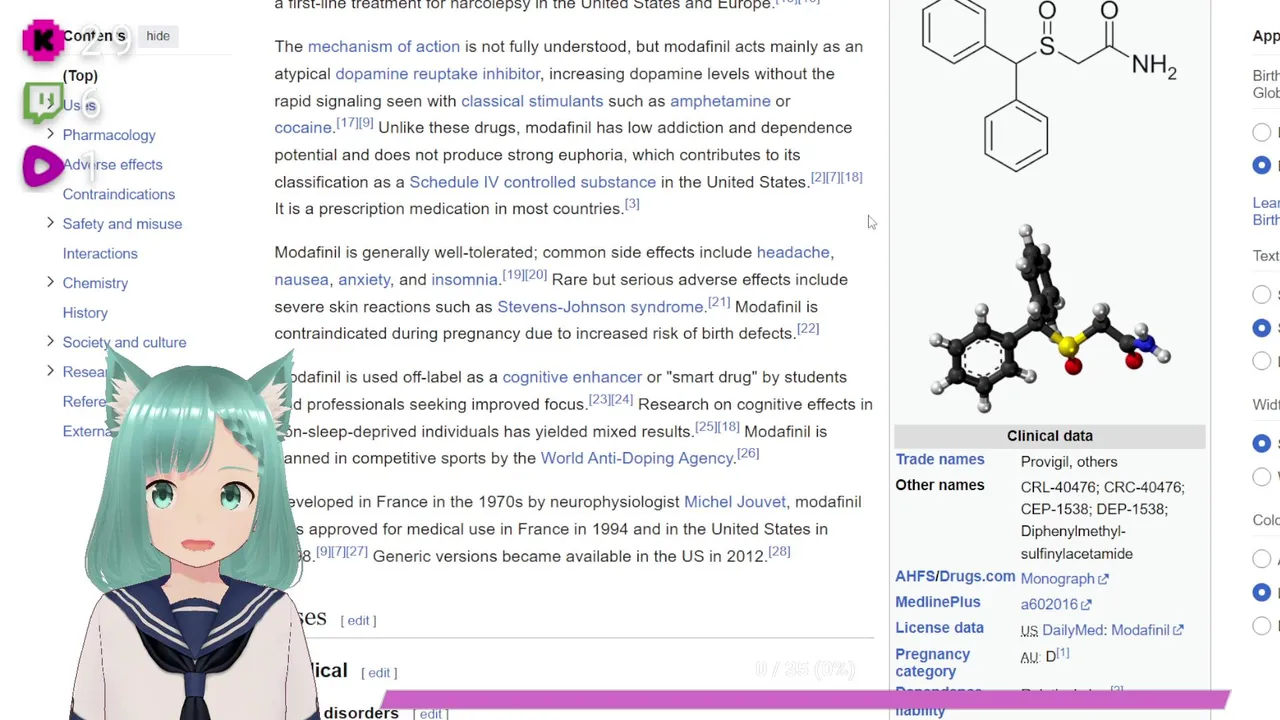The height and width of the screenshot is (720, 1280).
Task: Click external-link icon beside Monograph
Action: pyautogui.click(x=1104, y=579)
